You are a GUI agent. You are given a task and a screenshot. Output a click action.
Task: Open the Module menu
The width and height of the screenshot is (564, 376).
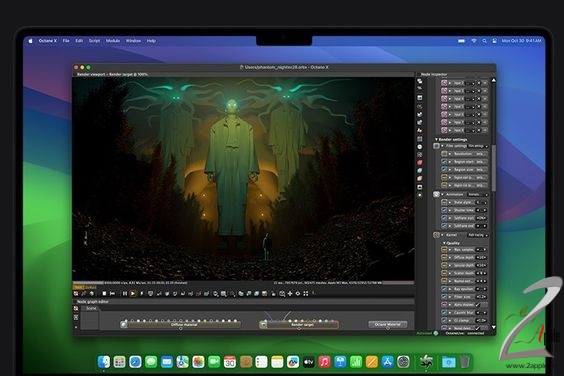pyautogui.click(x=113, y=41)
